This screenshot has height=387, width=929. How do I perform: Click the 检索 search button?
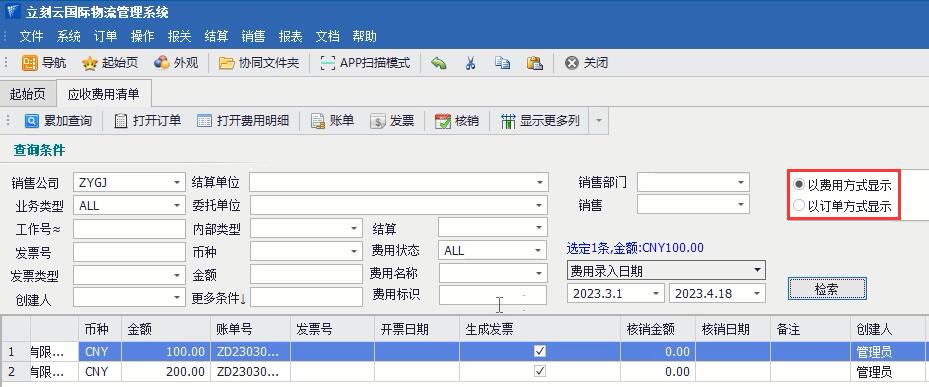[827, 289]
